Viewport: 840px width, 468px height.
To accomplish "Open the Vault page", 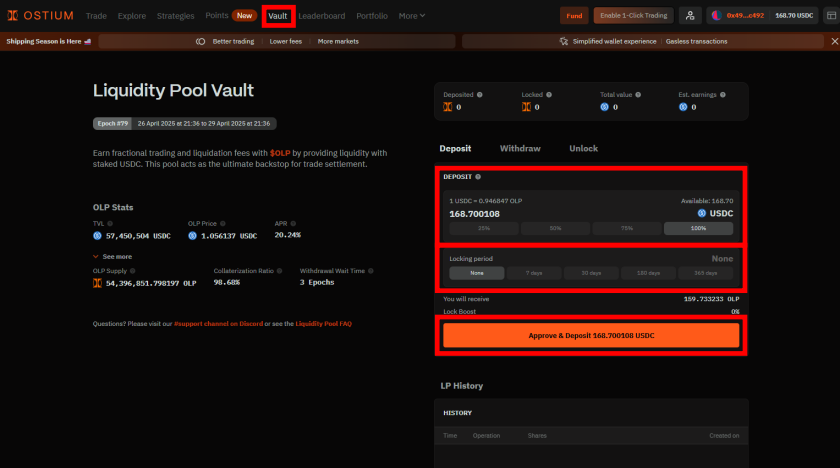I will (278, 16).
